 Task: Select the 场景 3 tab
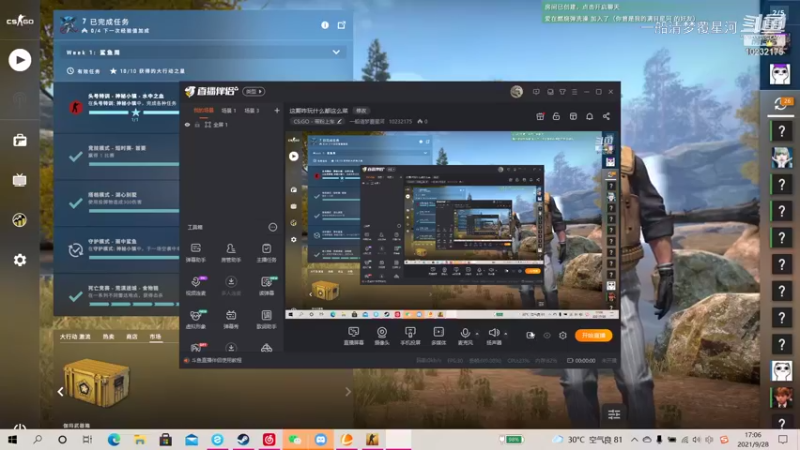[252, 111]
